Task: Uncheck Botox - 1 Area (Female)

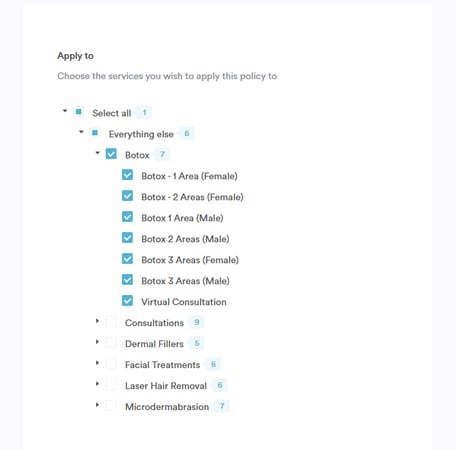Action: [127, 175]
